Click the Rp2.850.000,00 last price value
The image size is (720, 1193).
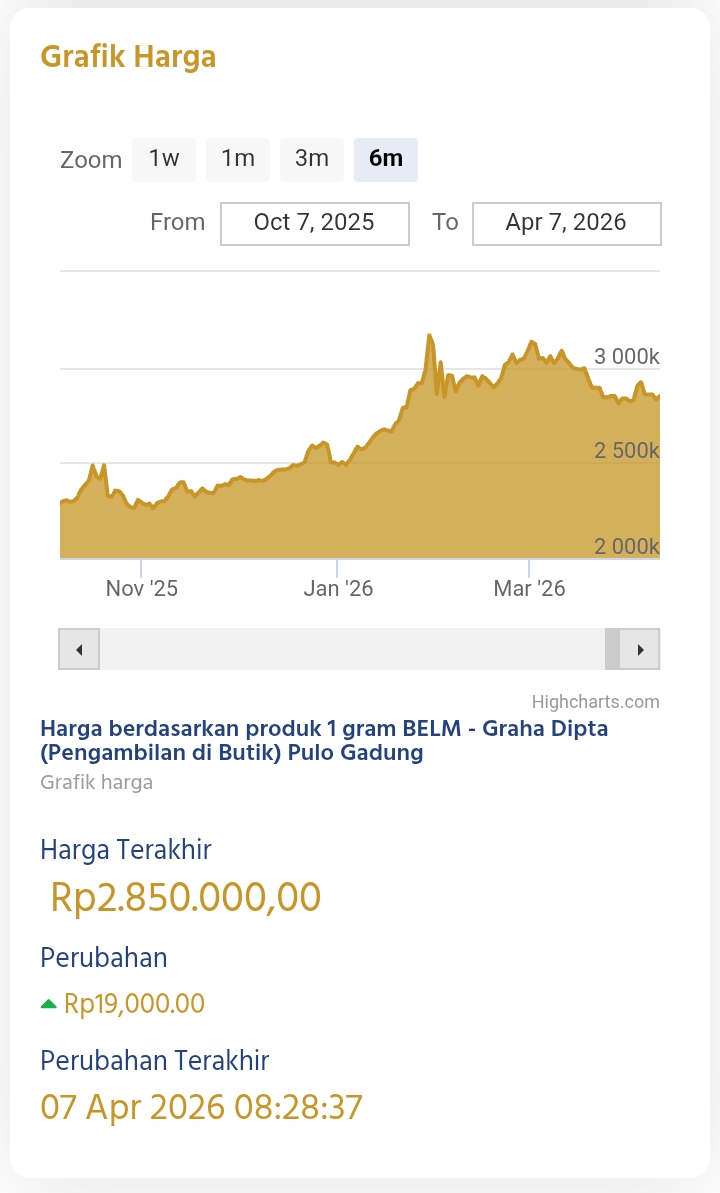pos(186,897)
